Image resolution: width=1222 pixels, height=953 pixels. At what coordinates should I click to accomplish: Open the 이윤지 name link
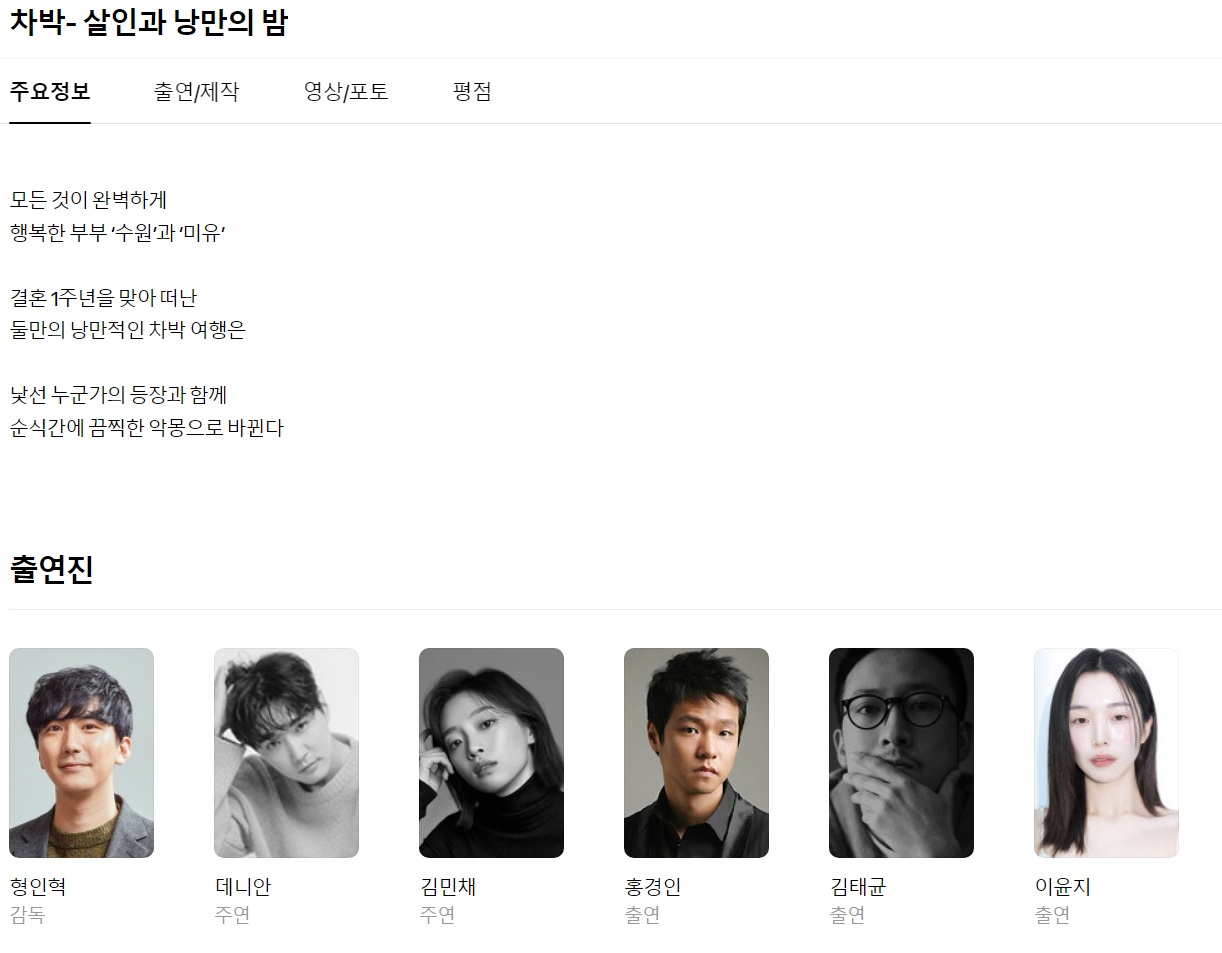1063,887
